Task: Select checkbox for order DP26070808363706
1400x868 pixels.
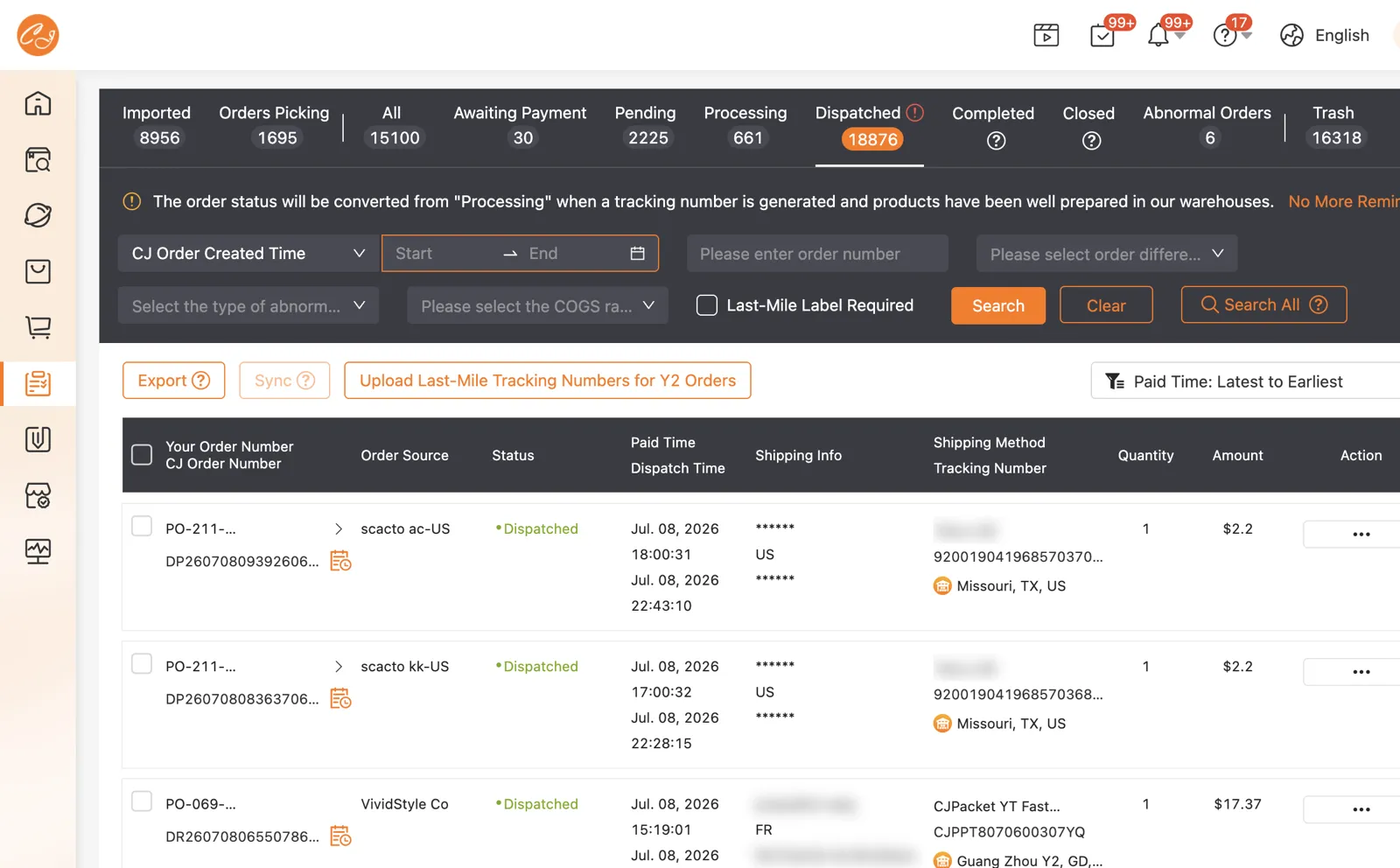Action: (x=141, y=664)
